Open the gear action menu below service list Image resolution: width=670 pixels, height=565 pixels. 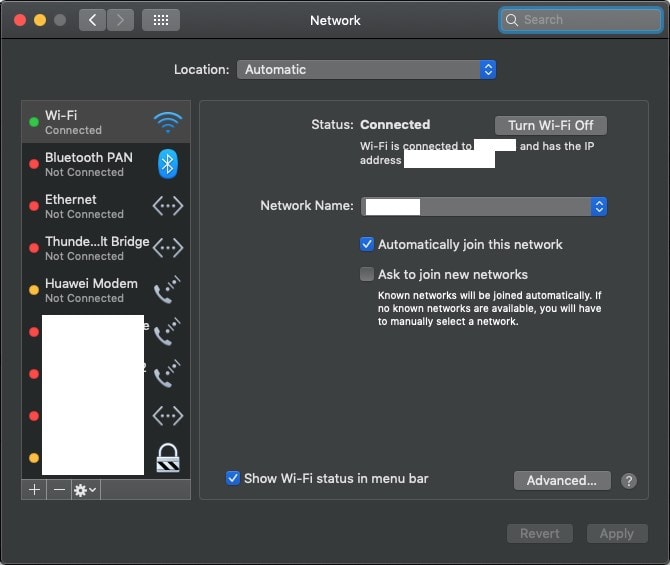85,490
